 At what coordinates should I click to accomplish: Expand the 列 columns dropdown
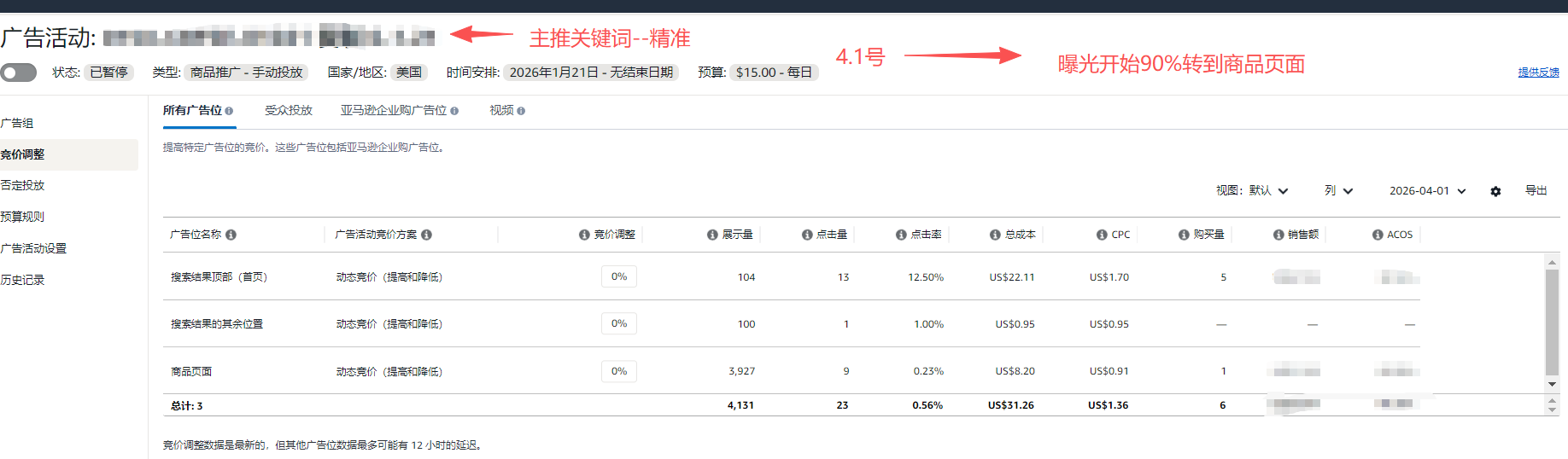click(1338, 191)
